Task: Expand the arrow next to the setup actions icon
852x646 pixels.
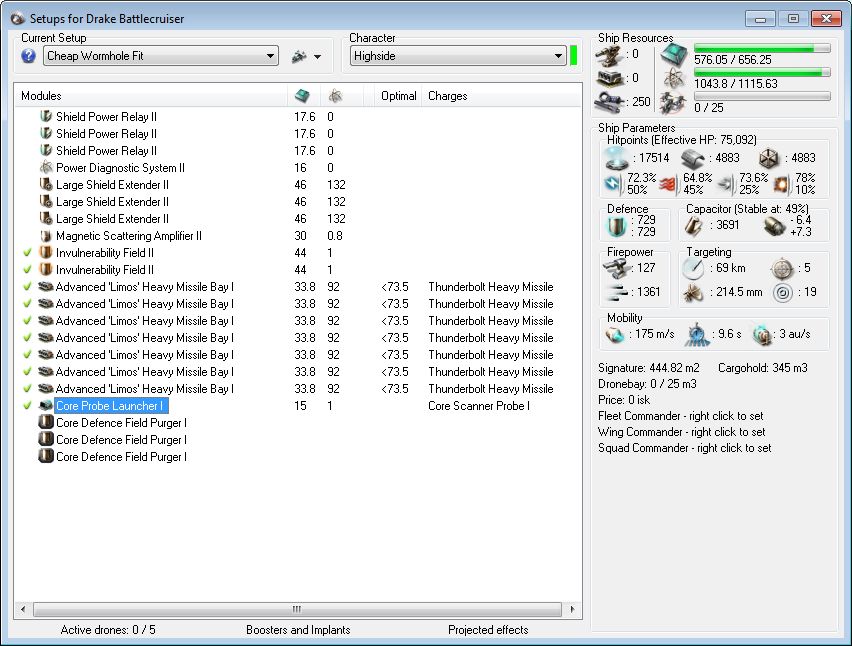Action: pos(318,57)
